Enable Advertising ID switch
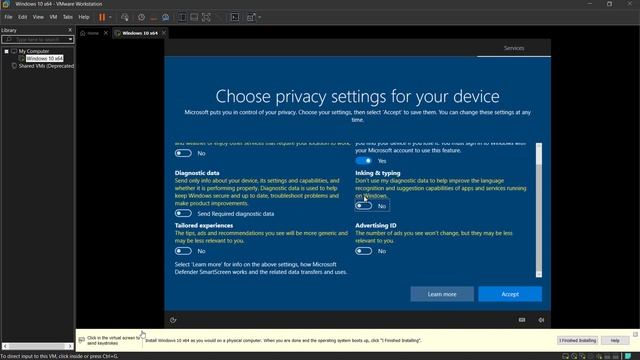Screen dimensions: 640x360 [363, 251]
